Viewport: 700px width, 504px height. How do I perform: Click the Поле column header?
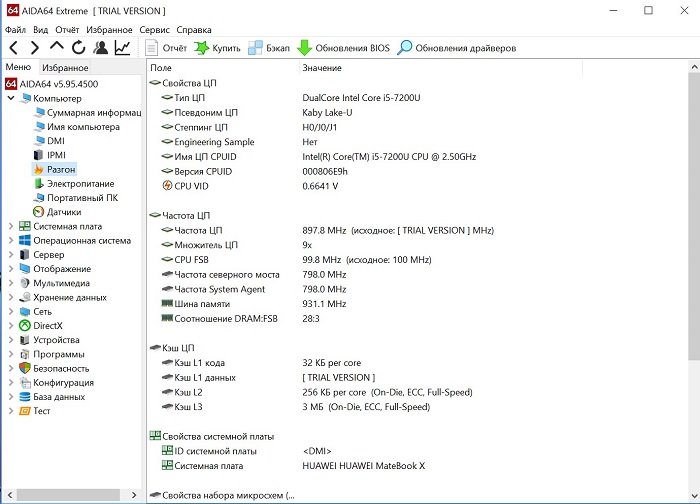[x=223, y=68]
